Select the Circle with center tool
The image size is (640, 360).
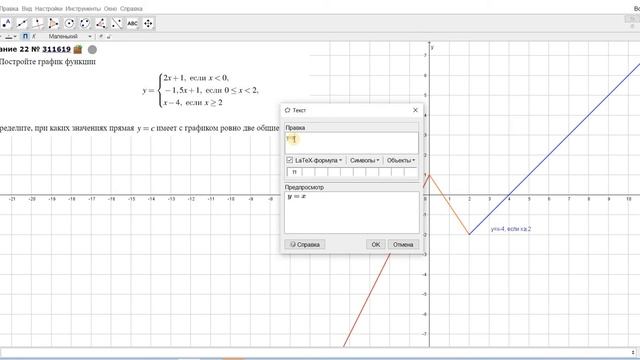coord(69,23)
